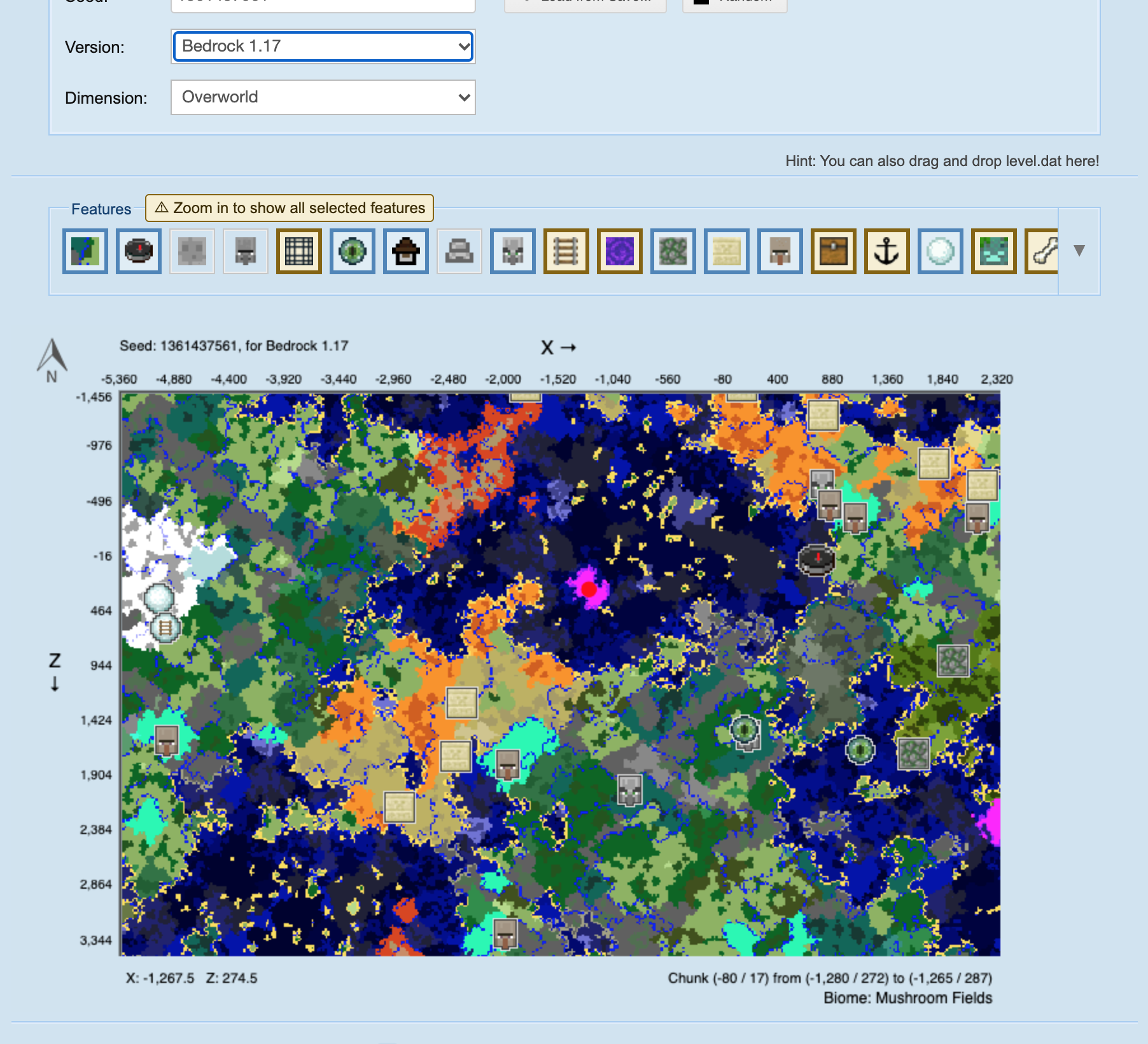Click the drag and drop level.dat hint

tap(942, 161)
